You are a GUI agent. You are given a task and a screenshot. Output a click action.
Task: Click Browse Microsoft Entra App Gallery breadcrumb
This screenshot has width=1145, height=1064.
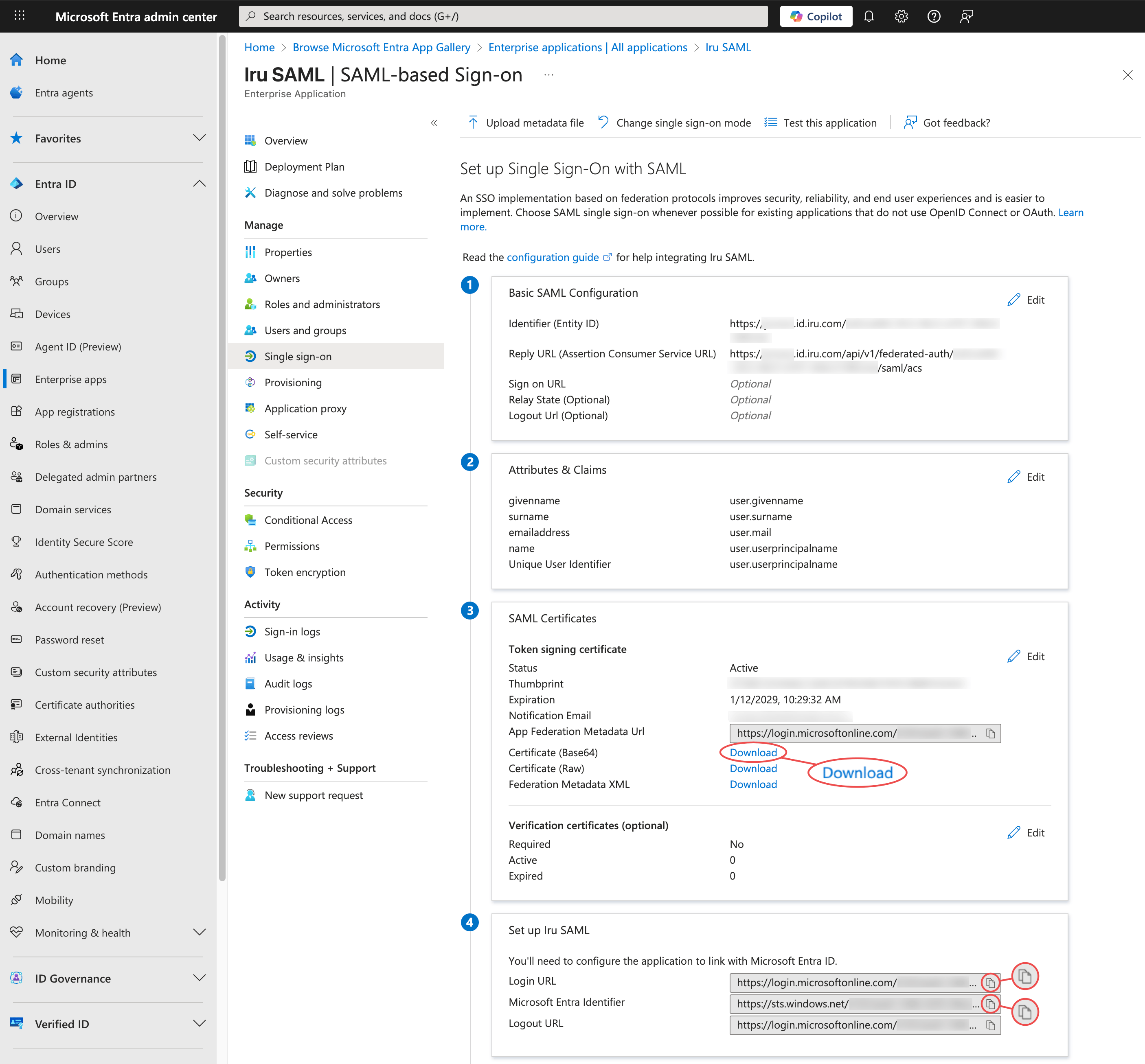point(381,47)
